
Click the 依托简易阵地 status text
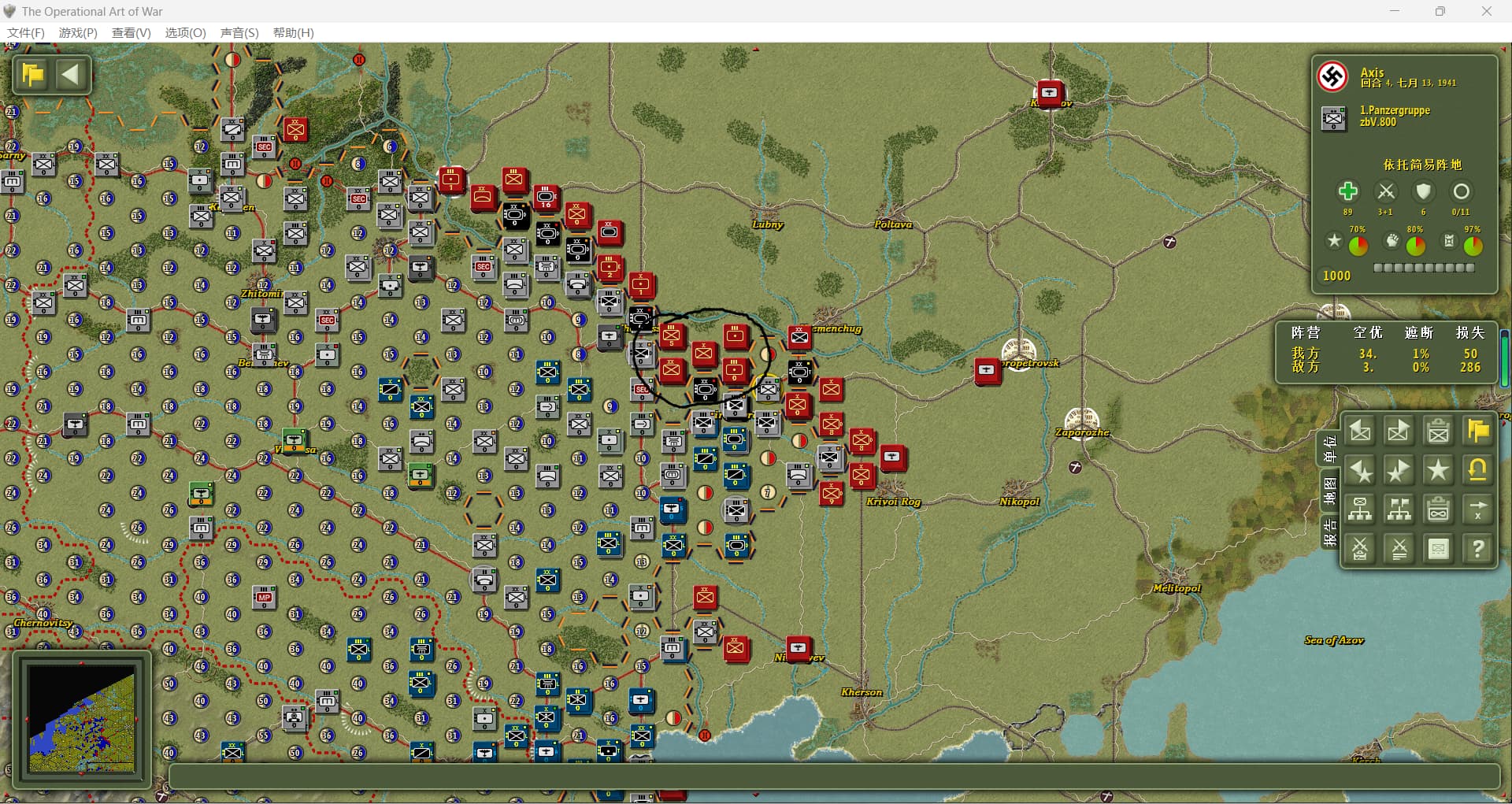1422,165
